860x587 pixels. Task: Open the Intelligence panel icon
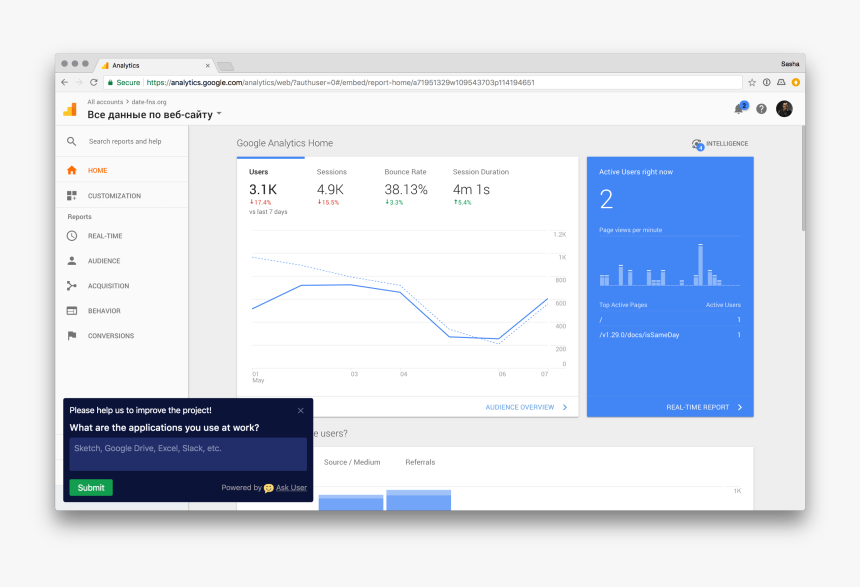coord(698,144)
